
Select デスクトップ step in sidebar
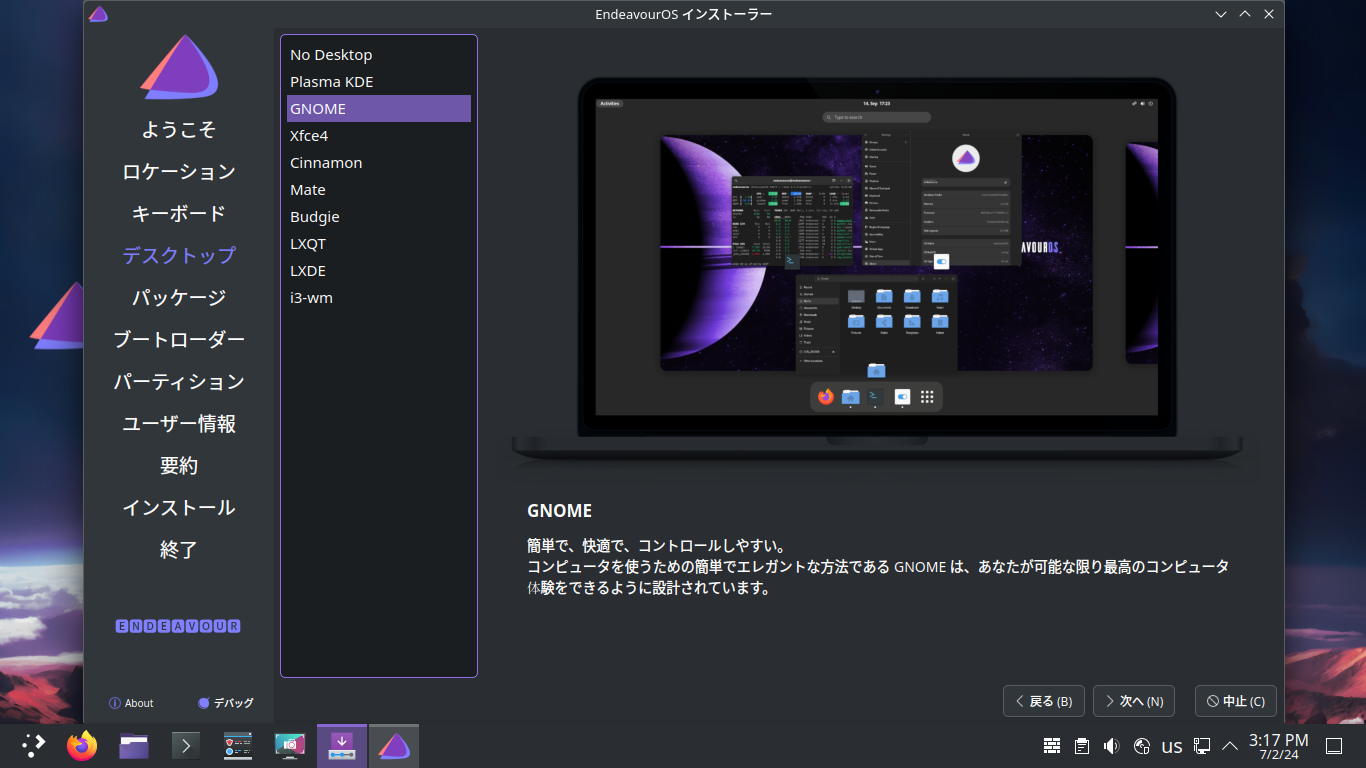click(x=179, y=256)
